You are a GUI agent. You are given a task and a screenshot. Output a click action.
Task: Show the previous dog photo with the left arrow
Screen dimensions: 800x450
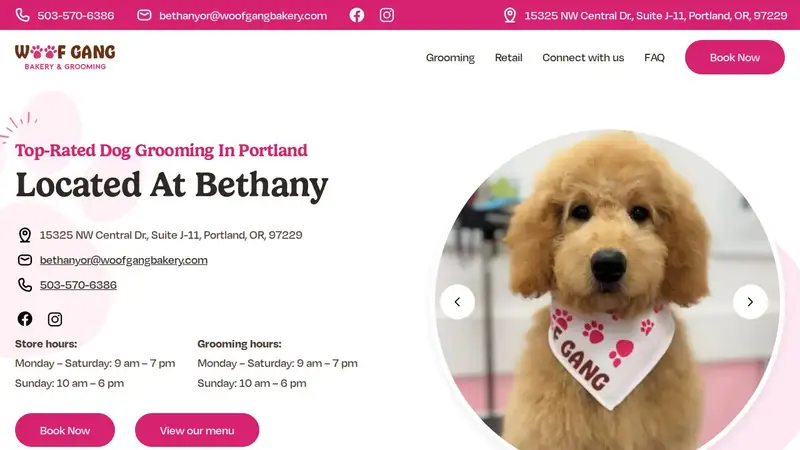tap(458, 302)
